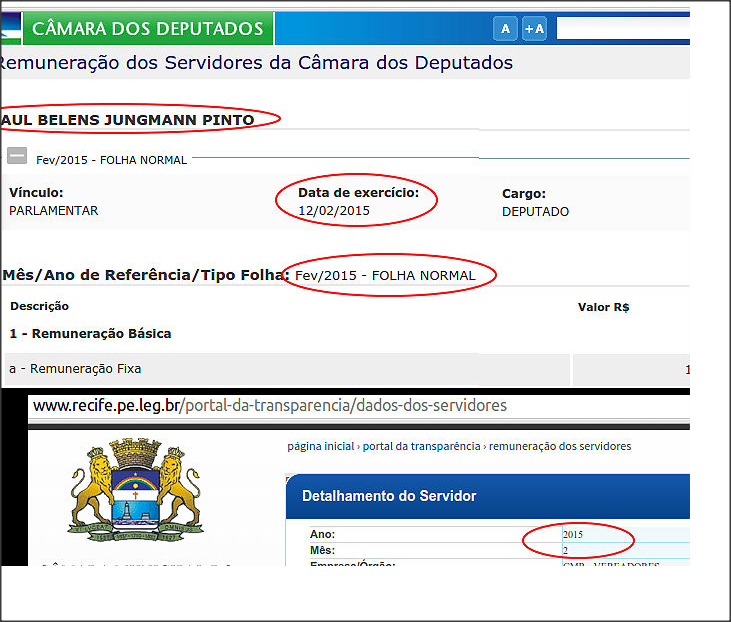The width and height of the screenshot is (731, 622).
Task: Open the 'portal da transparência' breadcrumb link
Action: [420, 446]
